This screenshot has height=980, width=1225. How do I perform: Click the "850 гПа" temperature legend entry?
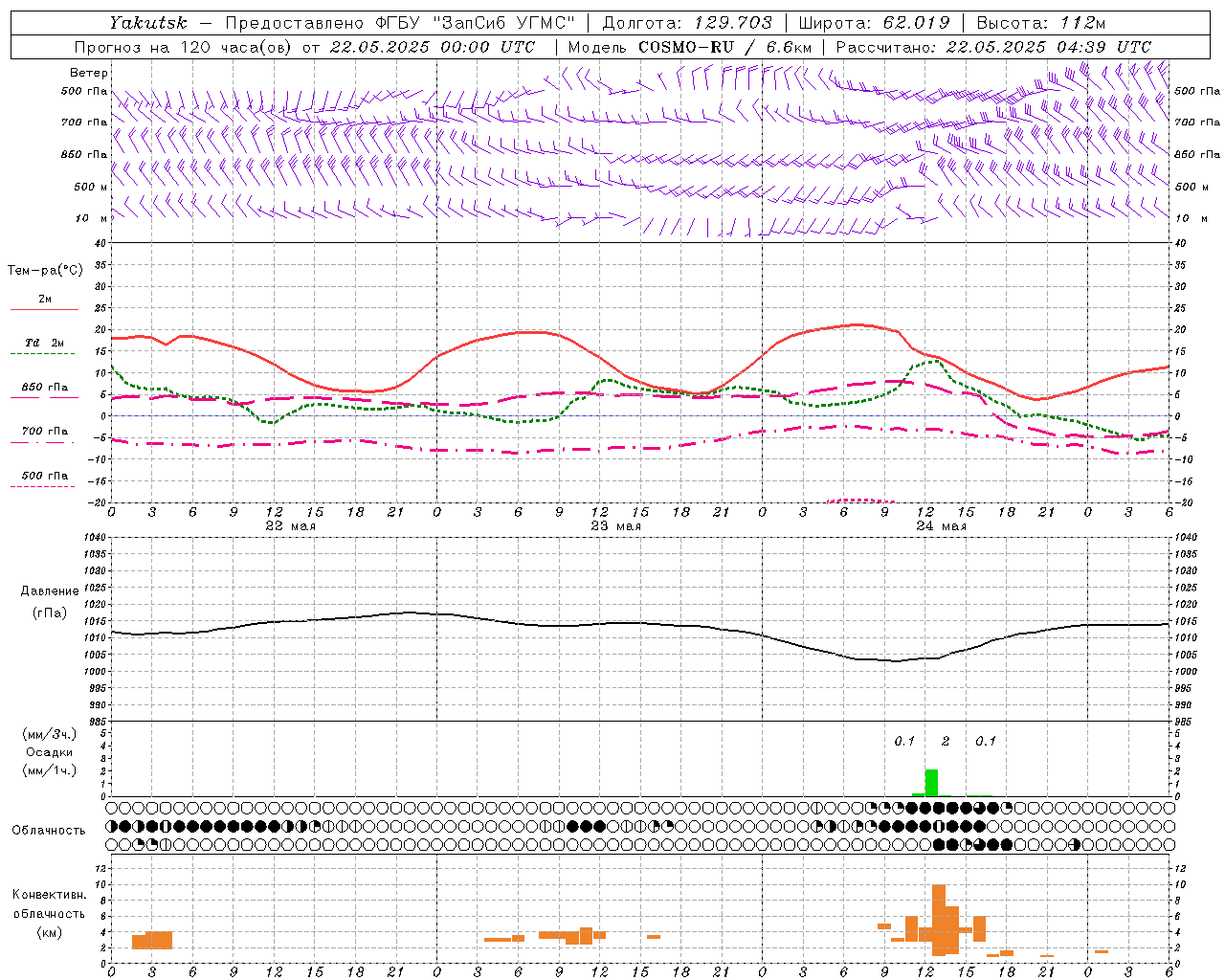pyautogui.click(x=45, y=388)
